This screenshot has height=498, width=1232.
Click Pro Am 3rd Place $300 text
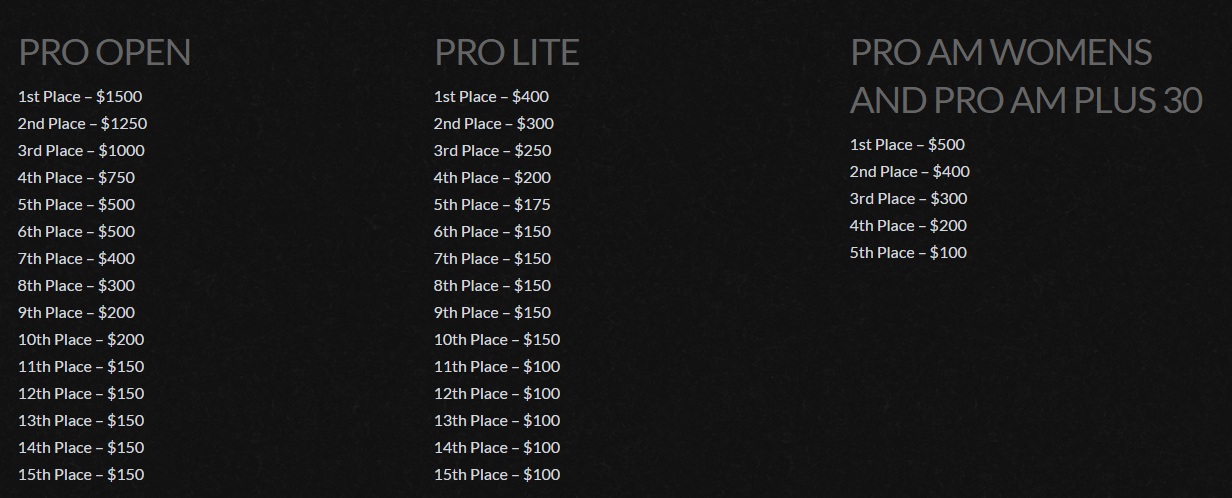pos(908,199)
